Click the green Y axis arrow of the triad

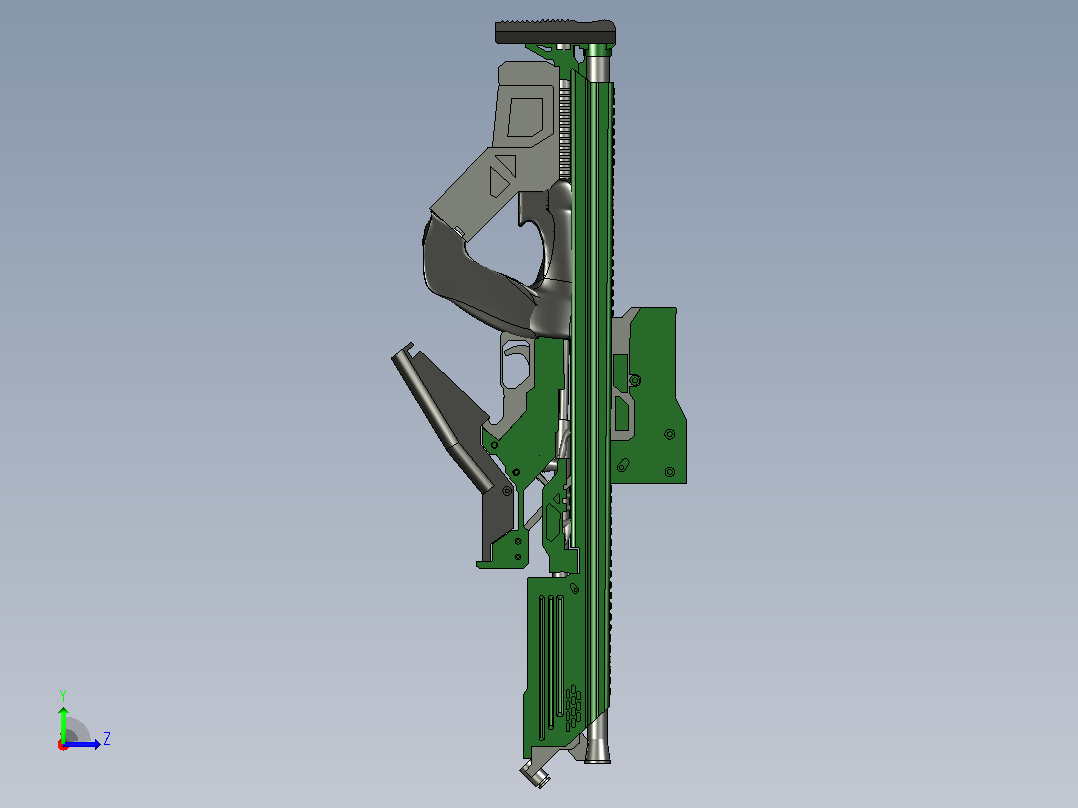[63, 723]
